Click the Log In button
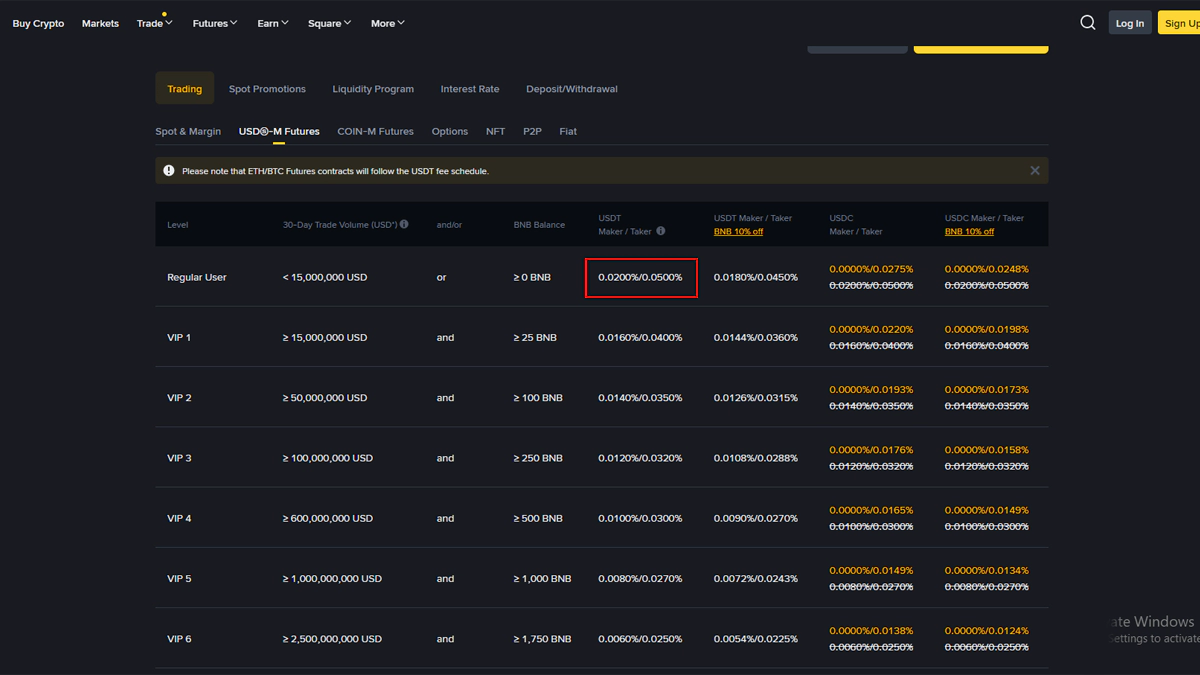 click(x=1130, y=23)
